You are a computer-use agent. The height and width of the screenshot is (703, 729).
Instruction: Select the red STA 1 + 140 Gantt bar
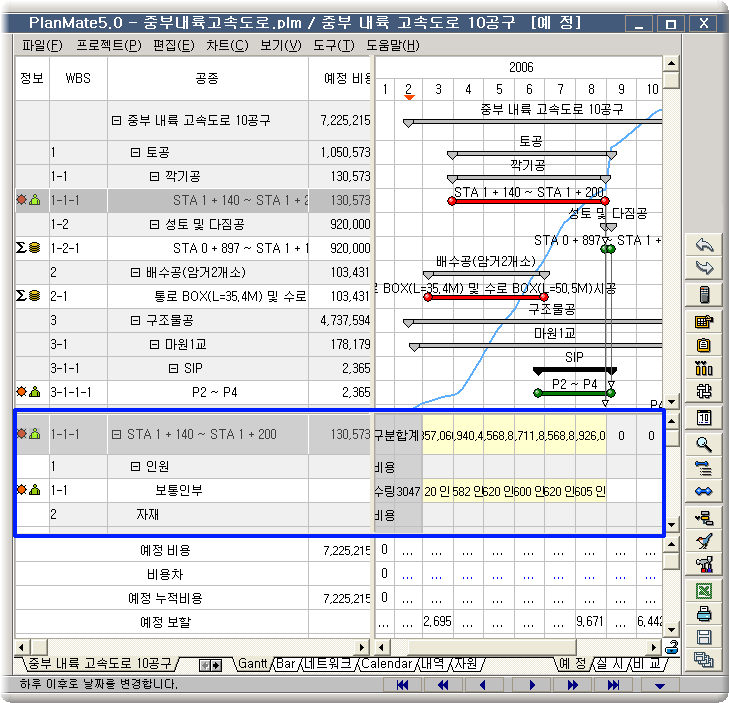coord(528,201)
